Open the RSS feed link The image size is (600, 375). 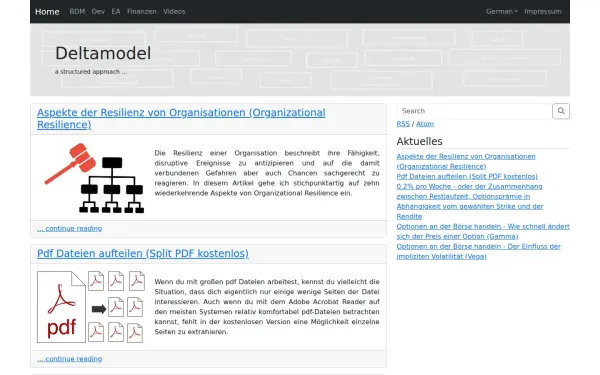point(403,124)
